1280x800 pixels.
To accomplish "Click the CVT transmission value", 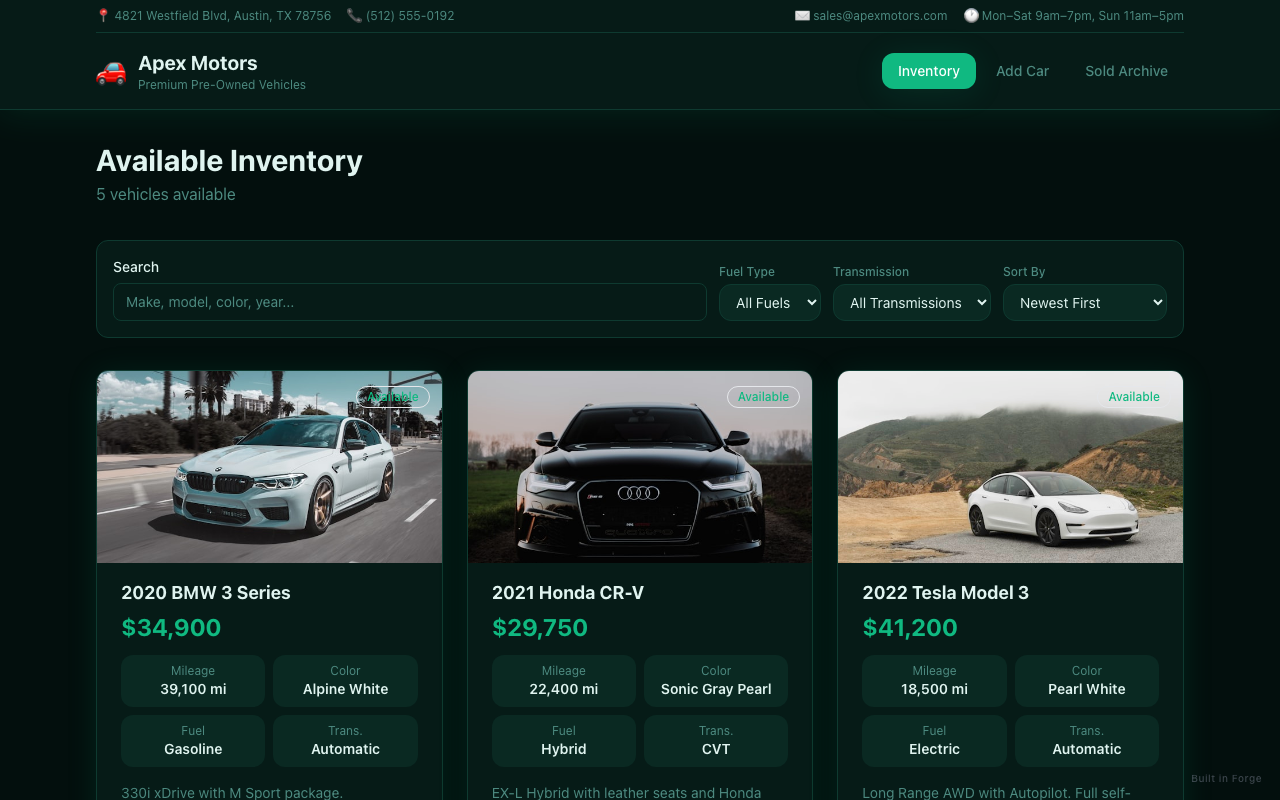I will [716, 749].
